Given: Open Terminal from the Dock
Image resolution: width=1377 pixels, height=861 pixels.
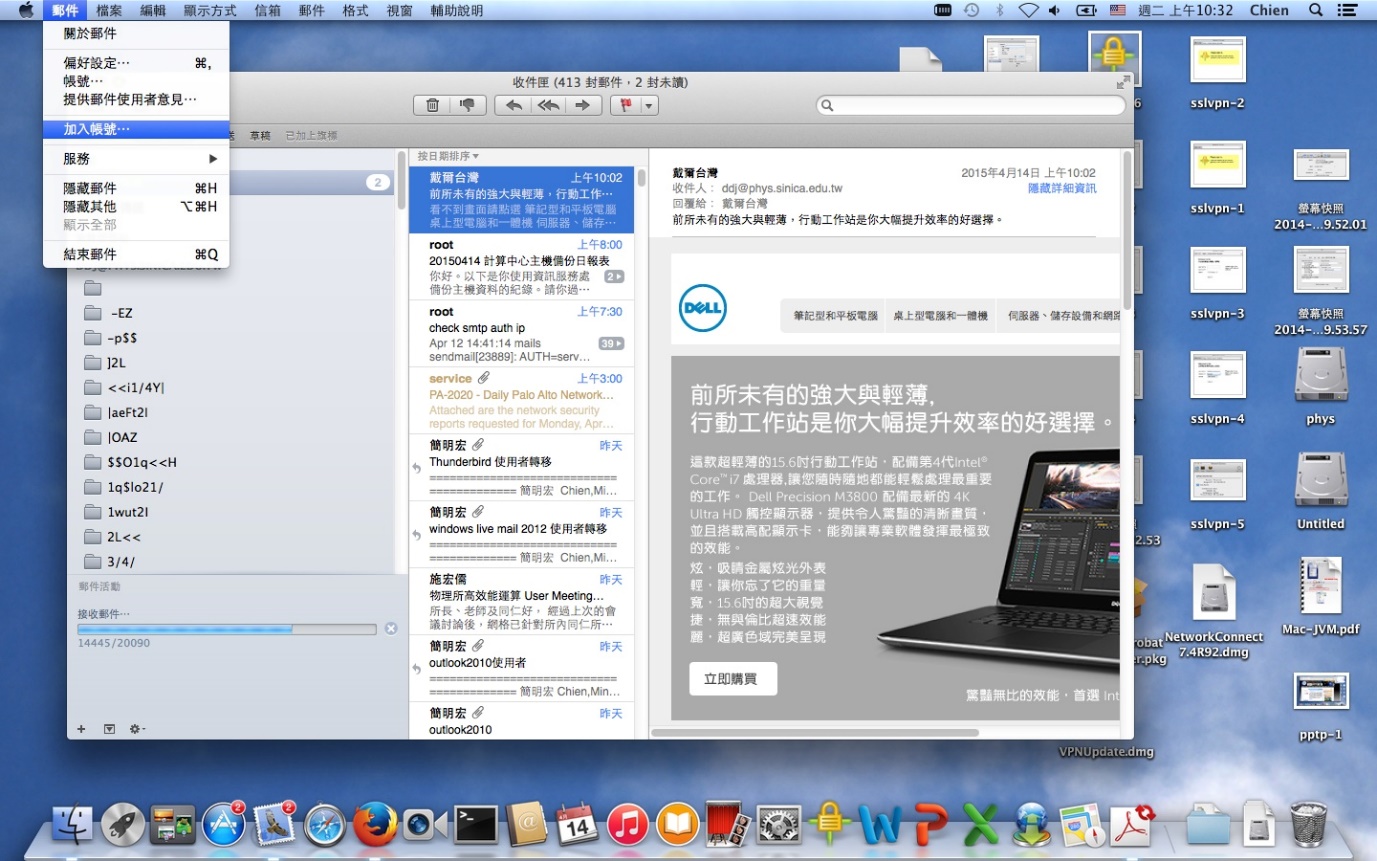Looking at the screenshot, I should [x=476, y=824].
